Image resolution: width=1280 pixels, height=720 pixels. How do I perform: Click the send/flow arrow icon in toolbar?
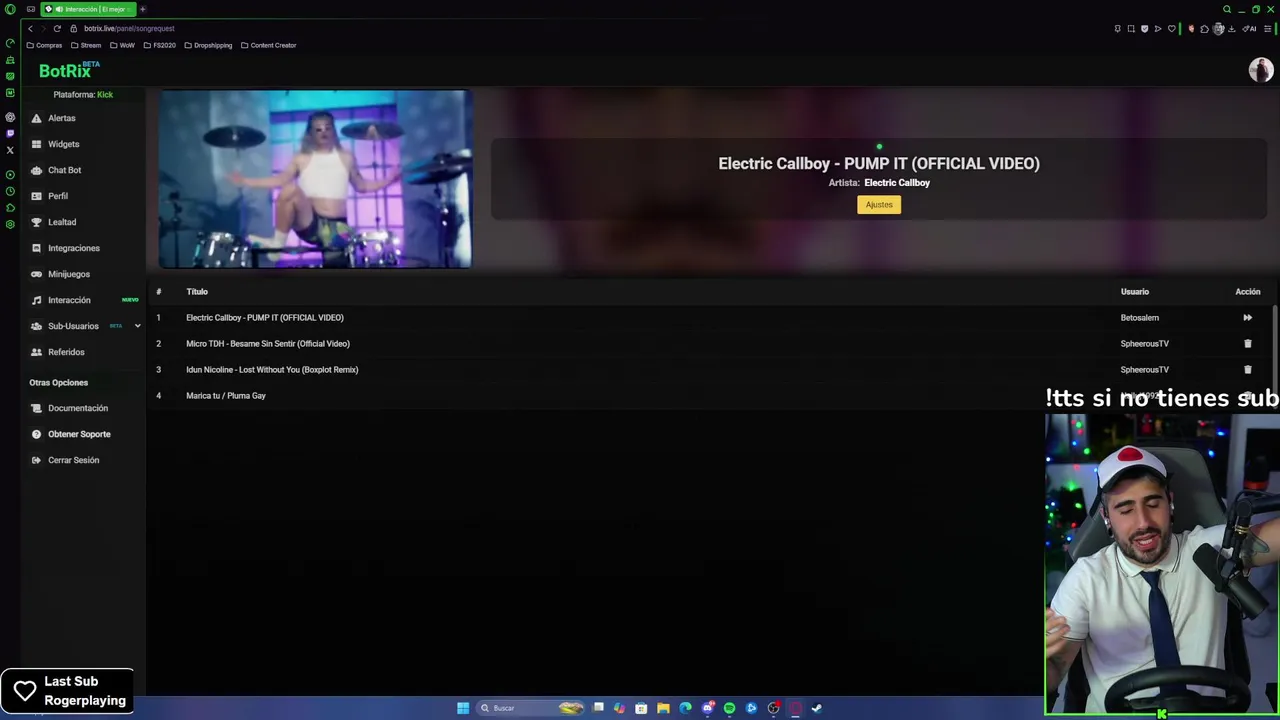tap(1158, 29)
